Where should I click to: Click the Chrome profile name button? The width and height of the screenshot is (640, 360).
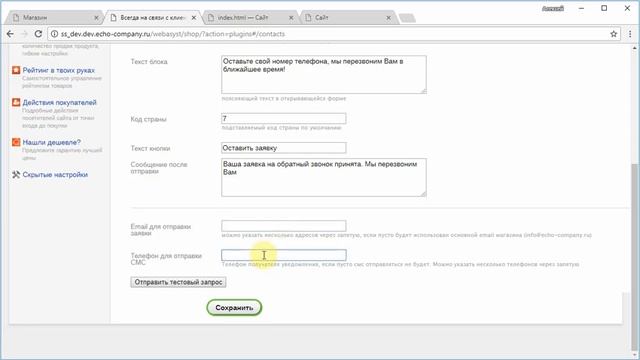point(553,8)
